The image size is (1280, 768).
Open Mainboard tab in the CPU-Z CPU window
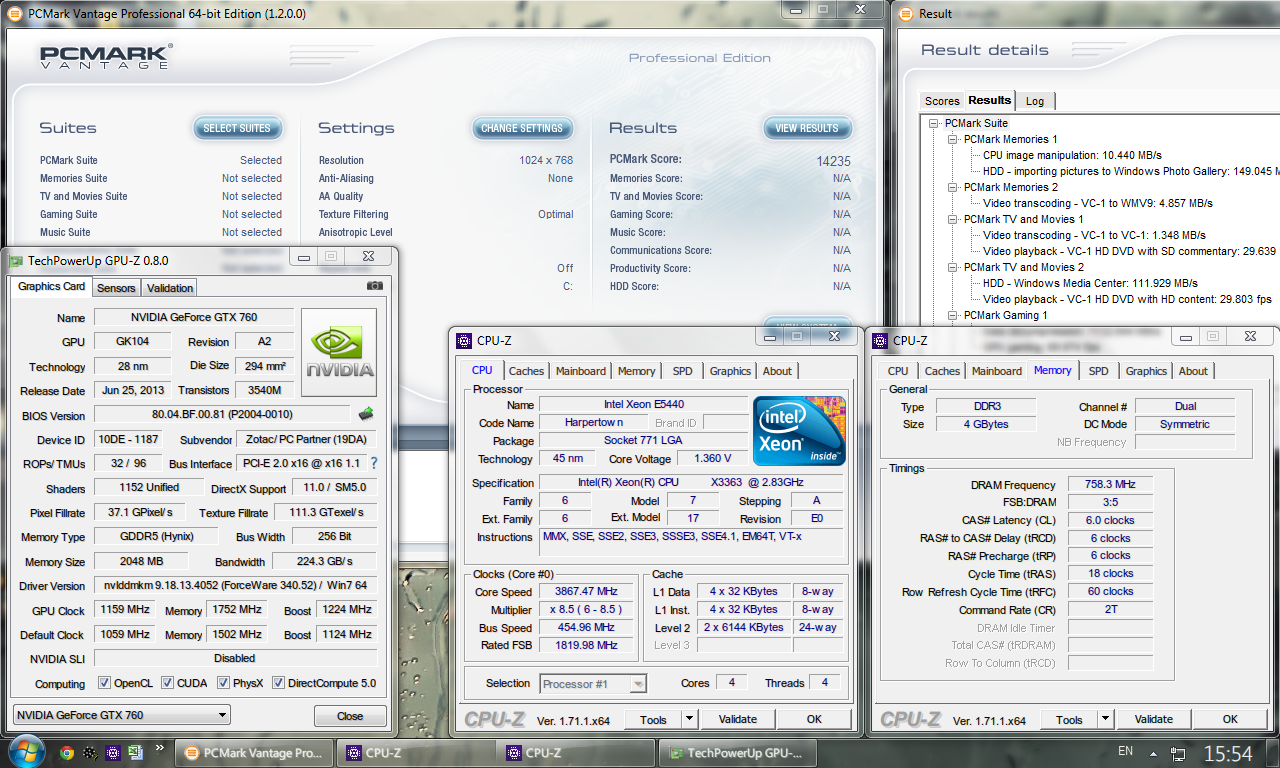[581, 371]
